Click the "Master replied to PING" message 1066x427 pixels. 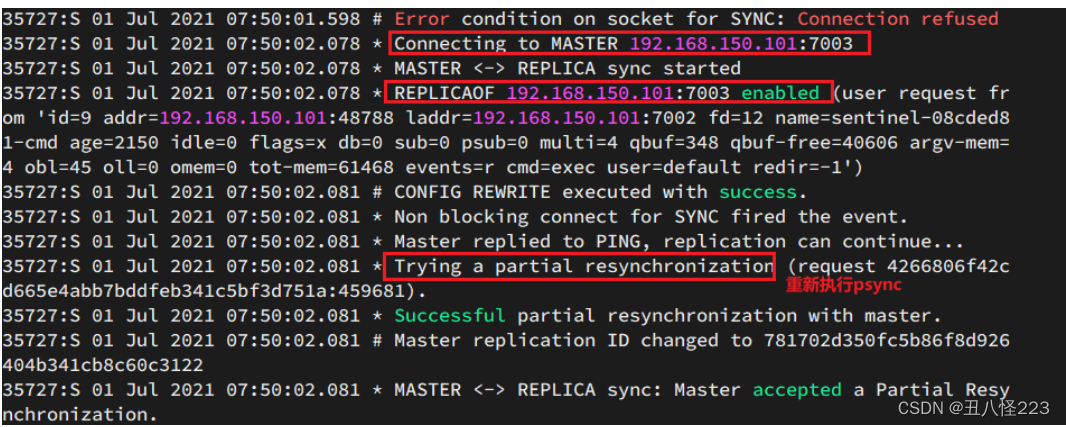[x=523, y=242]
